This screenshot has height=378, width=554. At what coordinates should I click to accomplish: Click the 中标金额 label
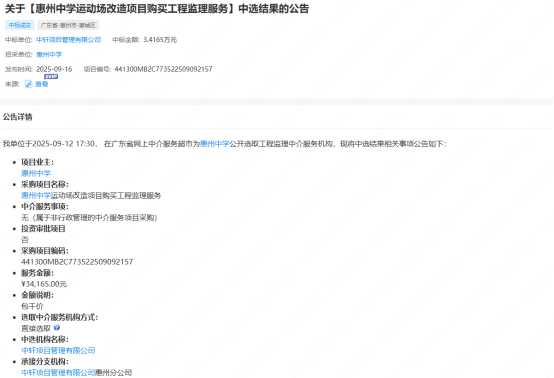point(126,40)
